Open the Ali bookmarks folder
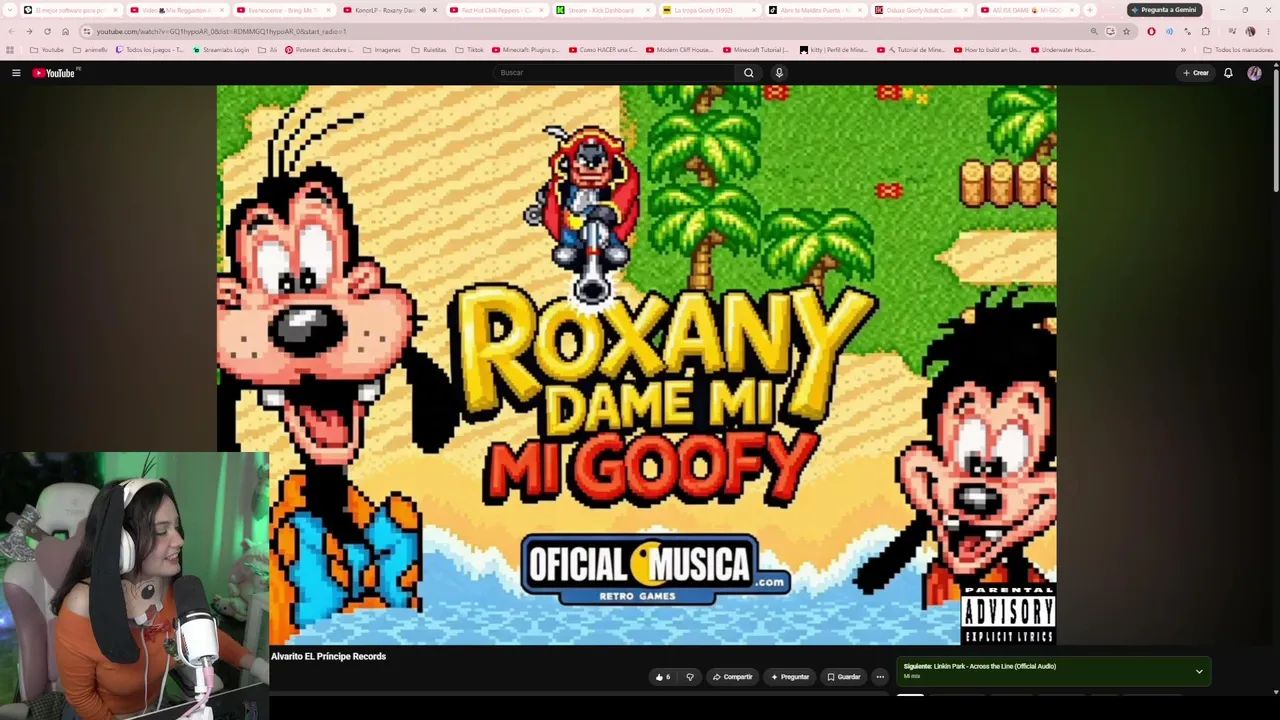 tap(267, 50)
